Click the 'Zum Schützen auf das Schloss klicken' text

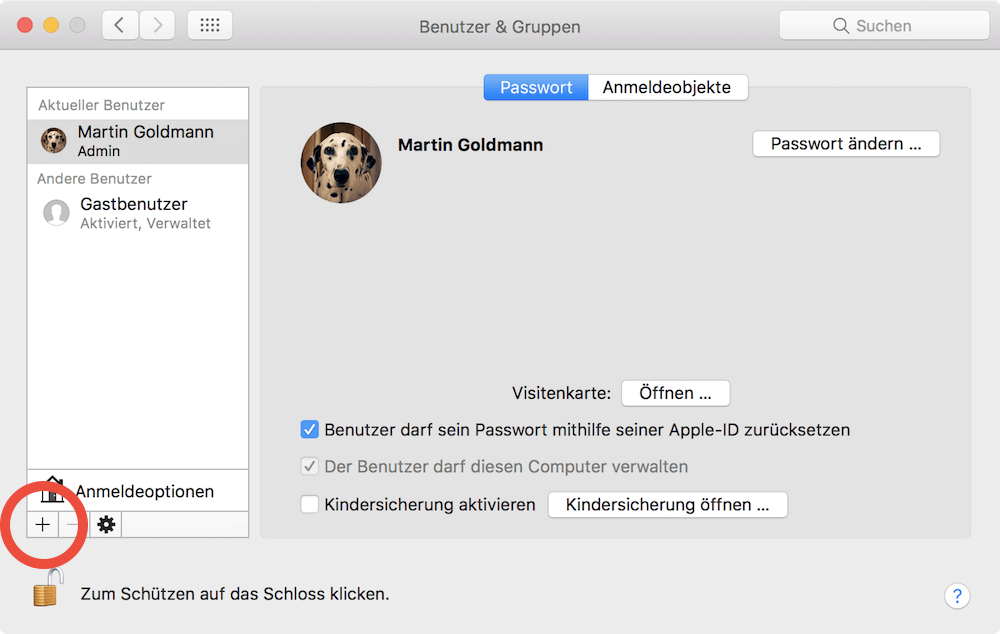tap(235, 594)
